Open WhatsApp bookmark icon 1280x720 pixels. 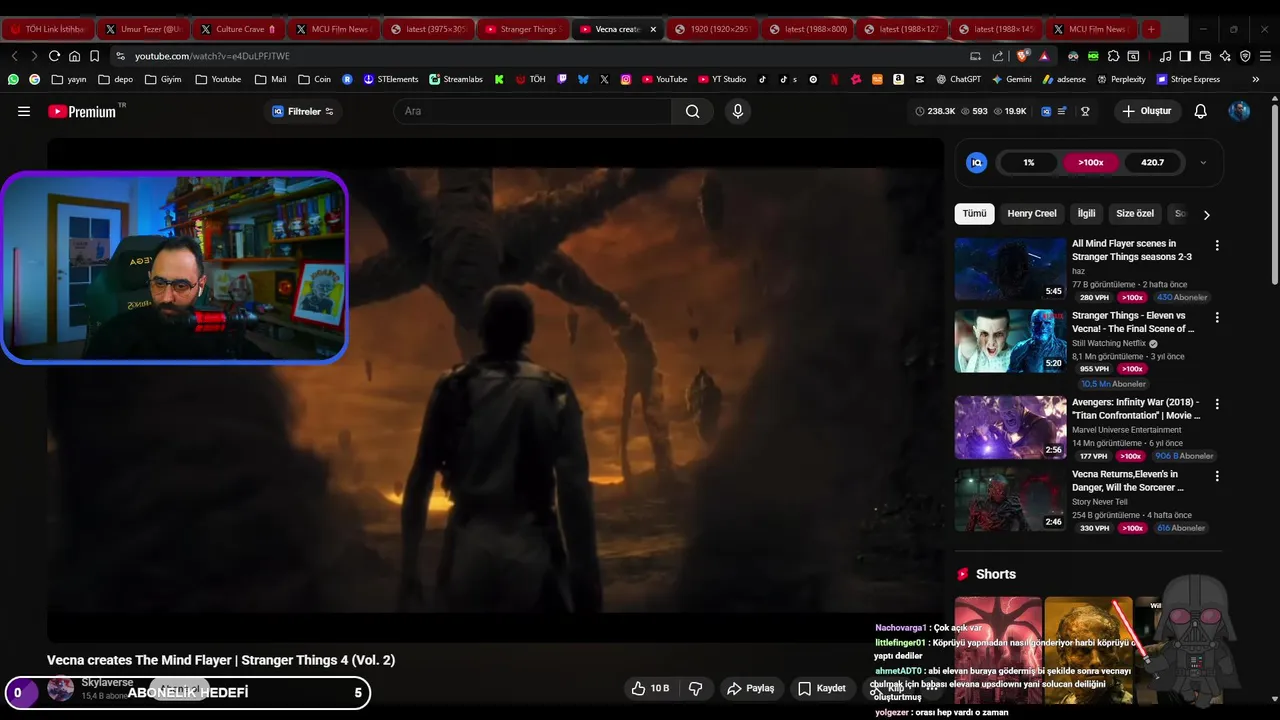(x=13, y=79)
